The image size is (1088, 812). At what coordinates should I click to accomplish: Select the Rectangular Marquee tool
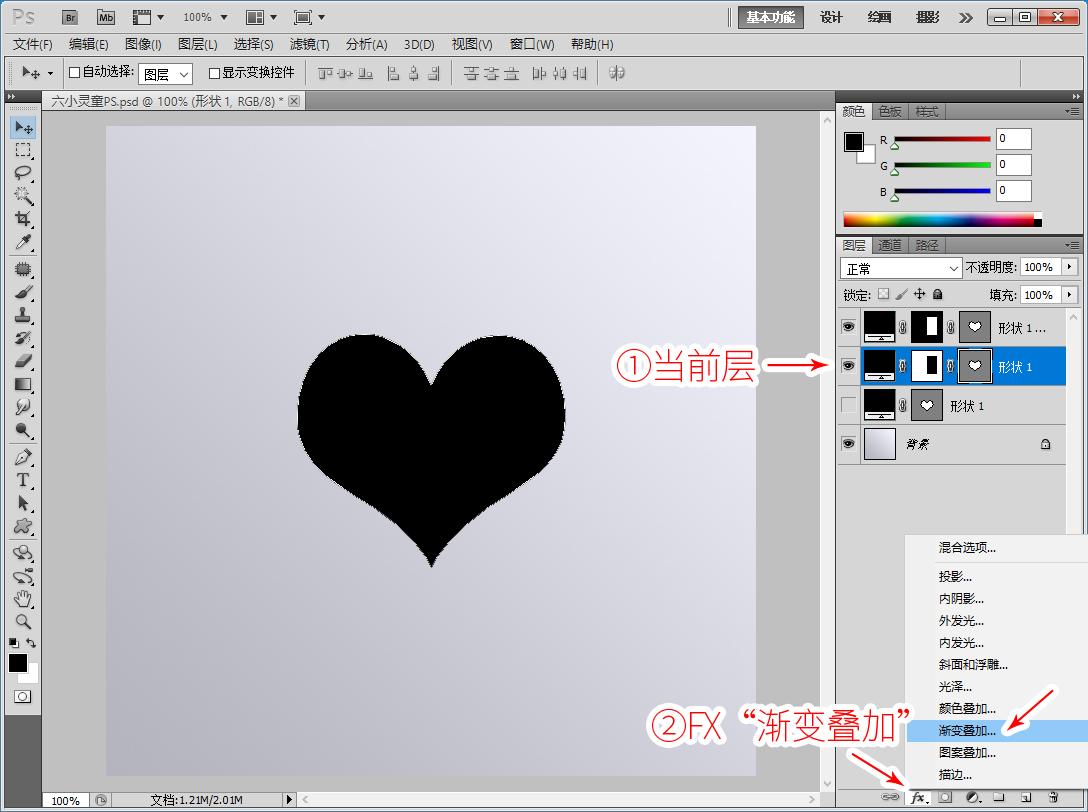pos(23,150)
